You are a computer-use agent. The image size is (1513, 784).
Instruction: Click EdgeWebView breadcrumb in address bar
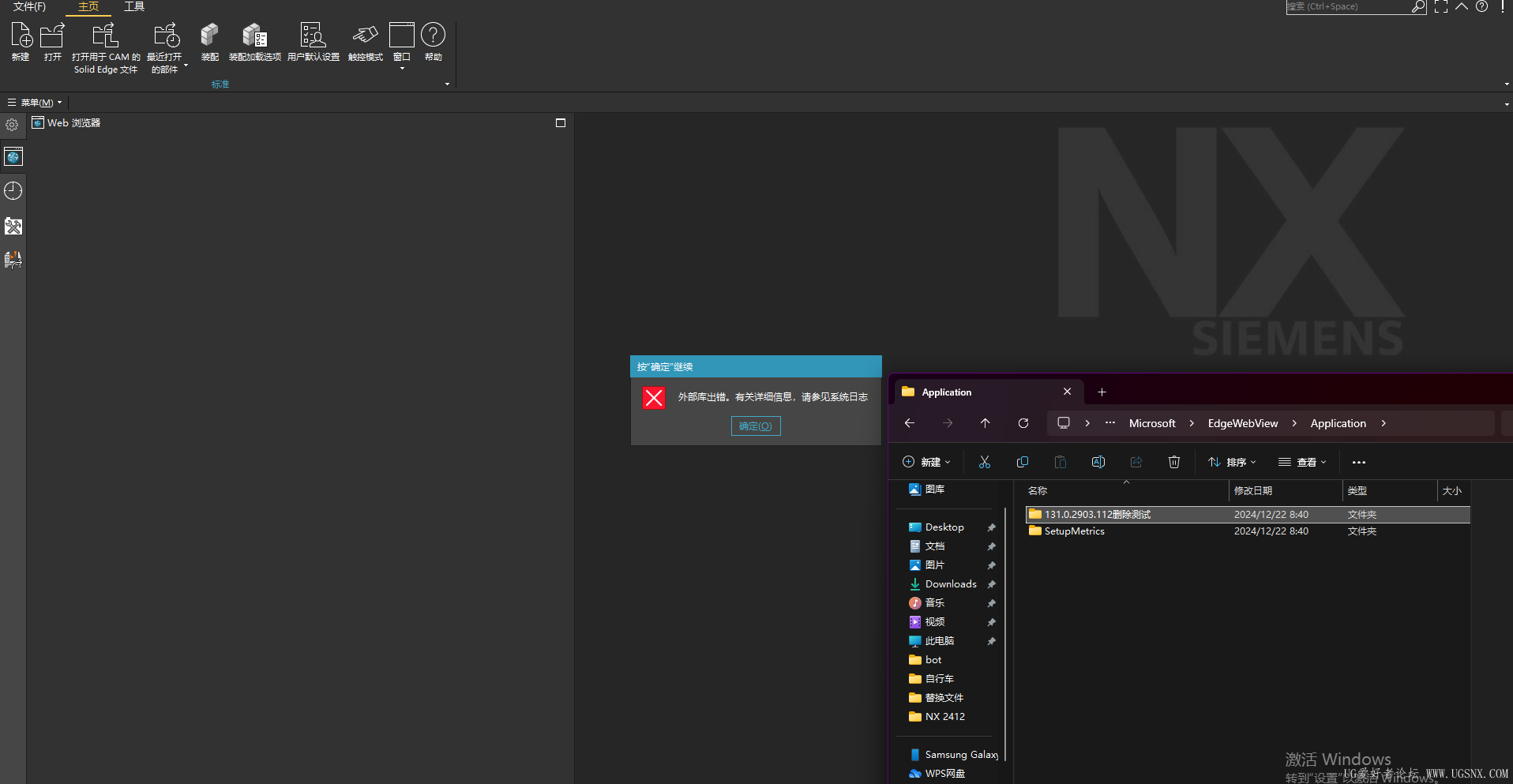1242,423
